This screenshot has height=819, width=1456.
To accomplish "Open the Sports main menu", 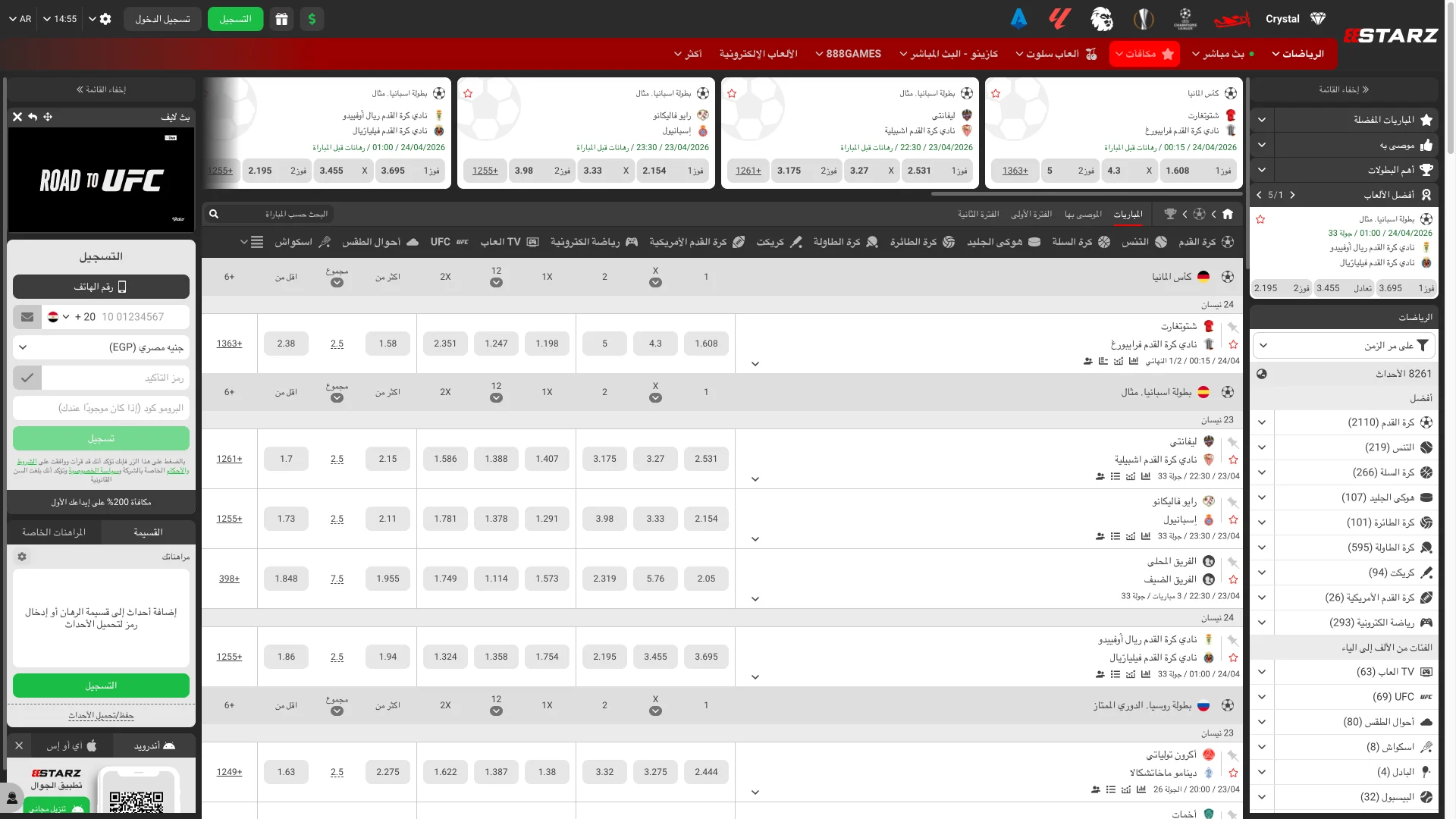I will [x=1298, y=54].
